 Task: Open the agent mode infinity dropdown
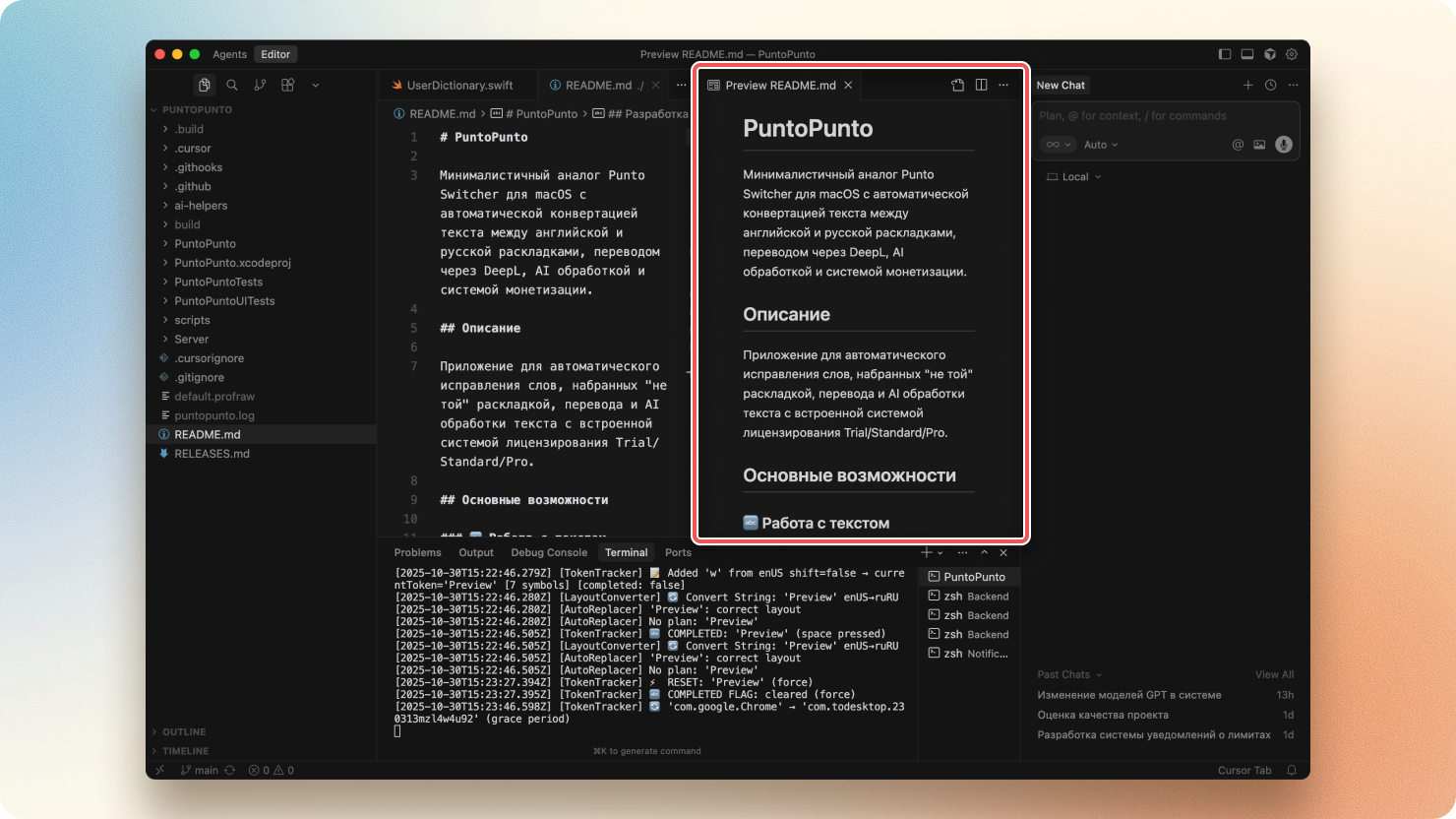[x=1058, y=145]
